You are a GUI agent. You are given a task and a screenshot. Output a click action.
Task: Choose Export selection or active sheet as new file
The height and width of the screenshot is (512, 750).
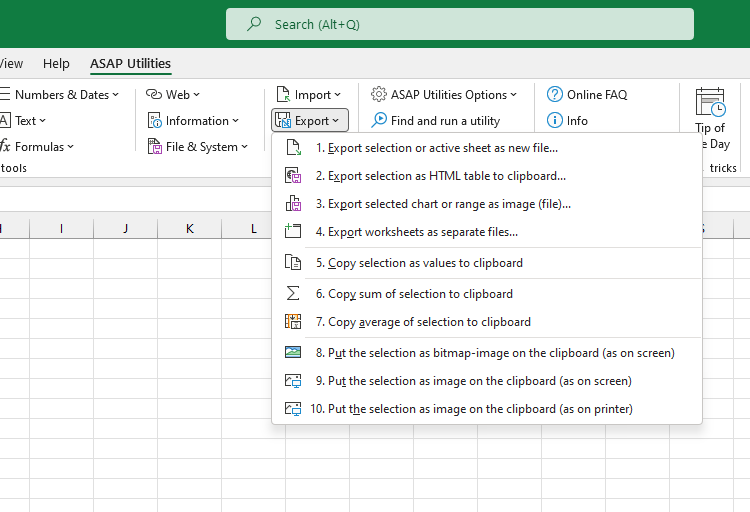tap(486, 148)
